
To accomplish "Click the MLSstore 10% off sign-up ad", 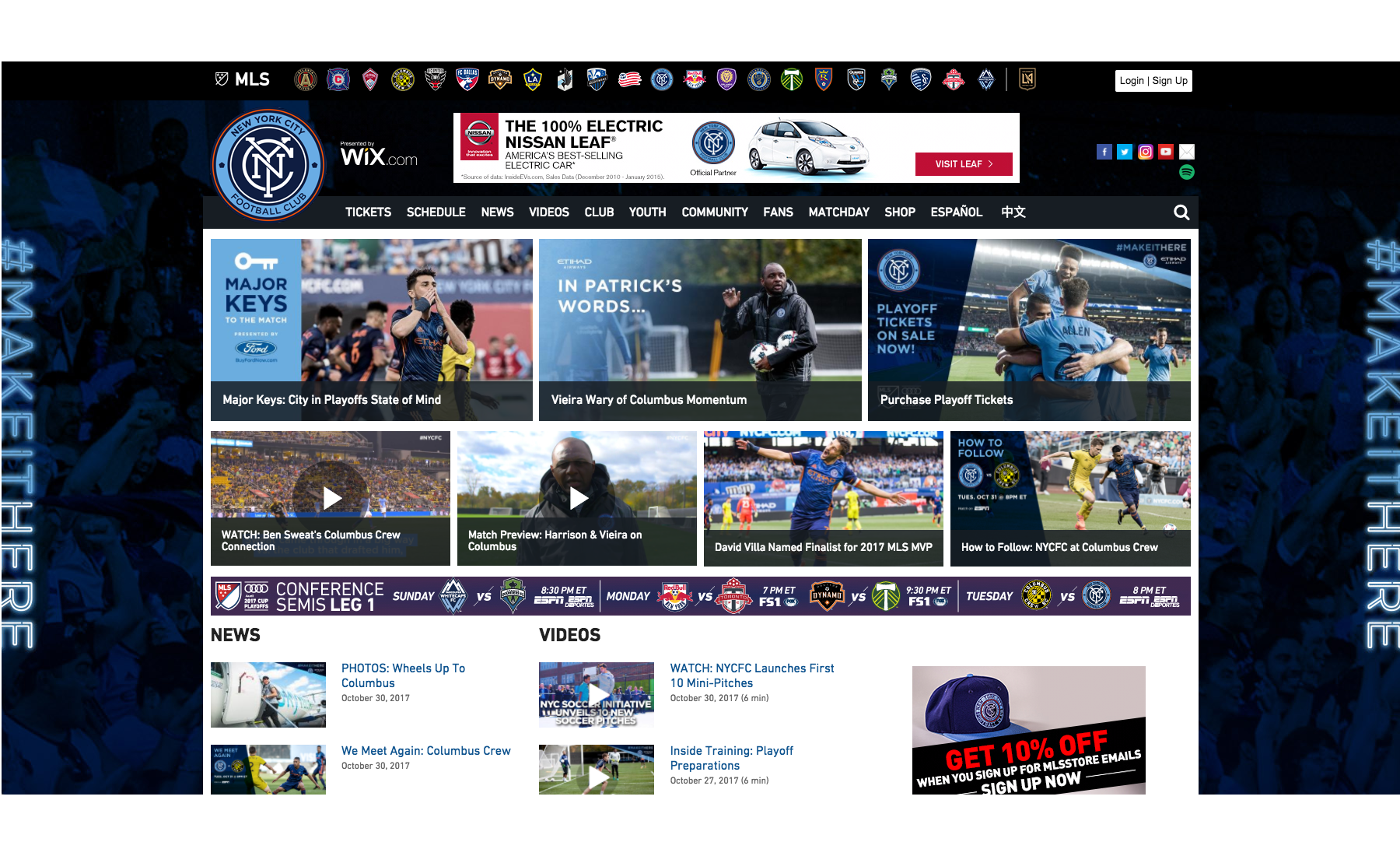I will click(x=1029, y=730).
